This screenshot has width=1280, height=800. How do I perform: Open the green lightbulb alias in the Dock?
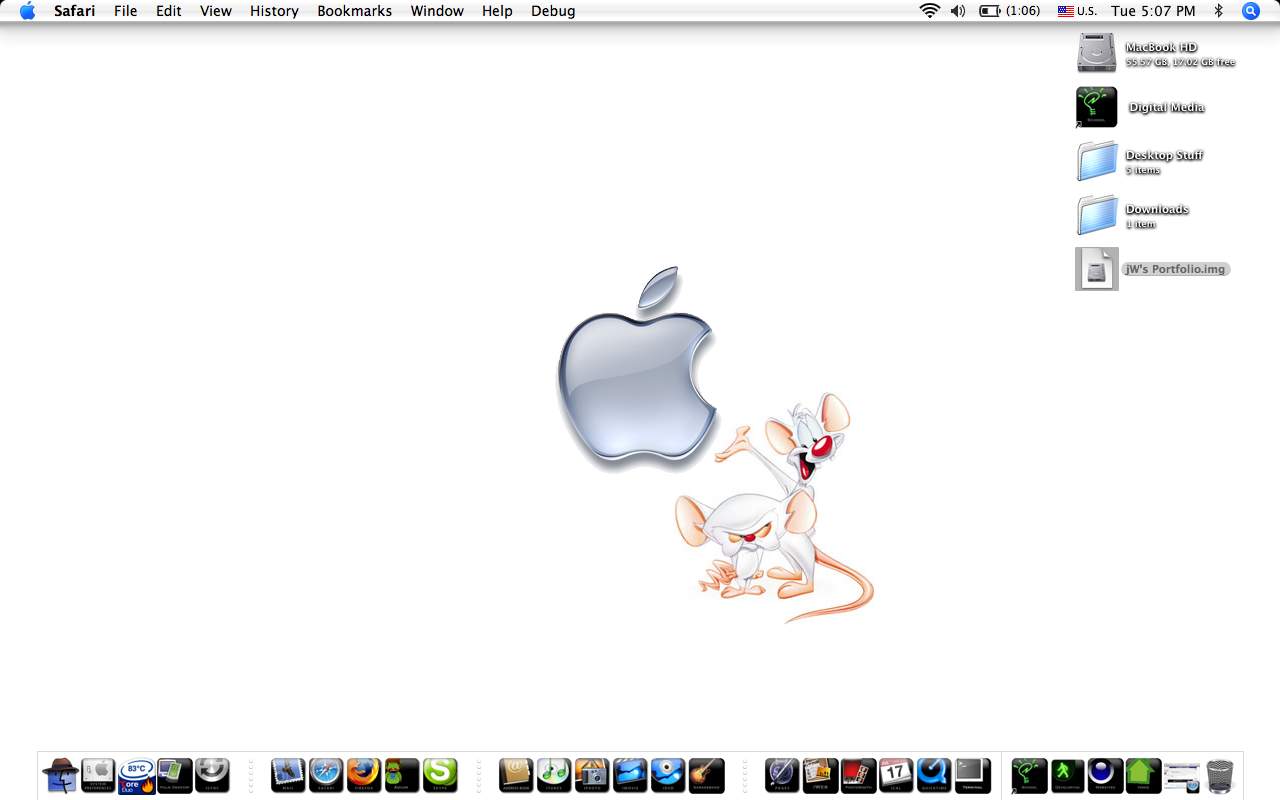pyautogui.click(x=1029, y=775)
